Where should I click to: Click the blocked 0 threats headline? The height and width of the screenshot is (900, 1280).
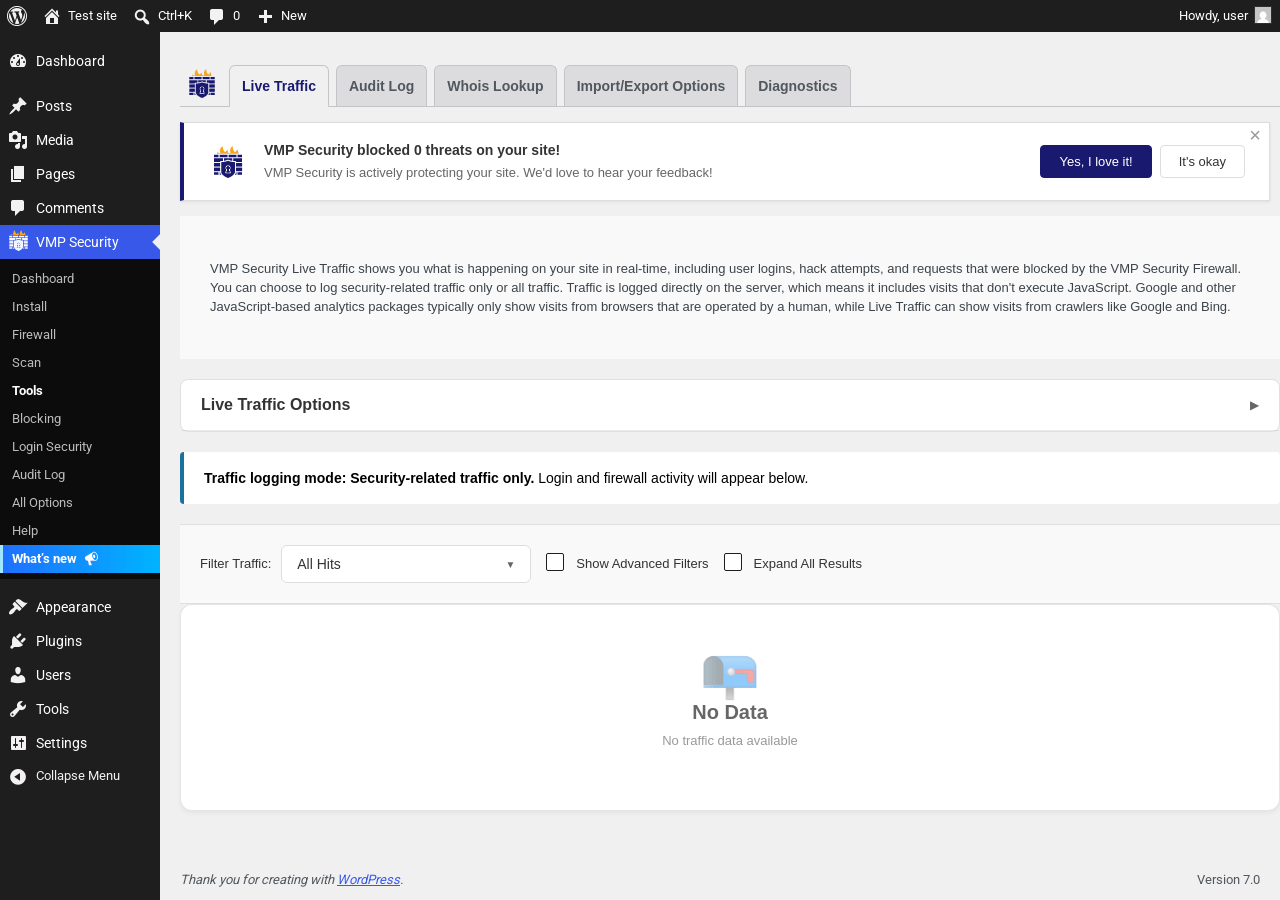[412, 150]
